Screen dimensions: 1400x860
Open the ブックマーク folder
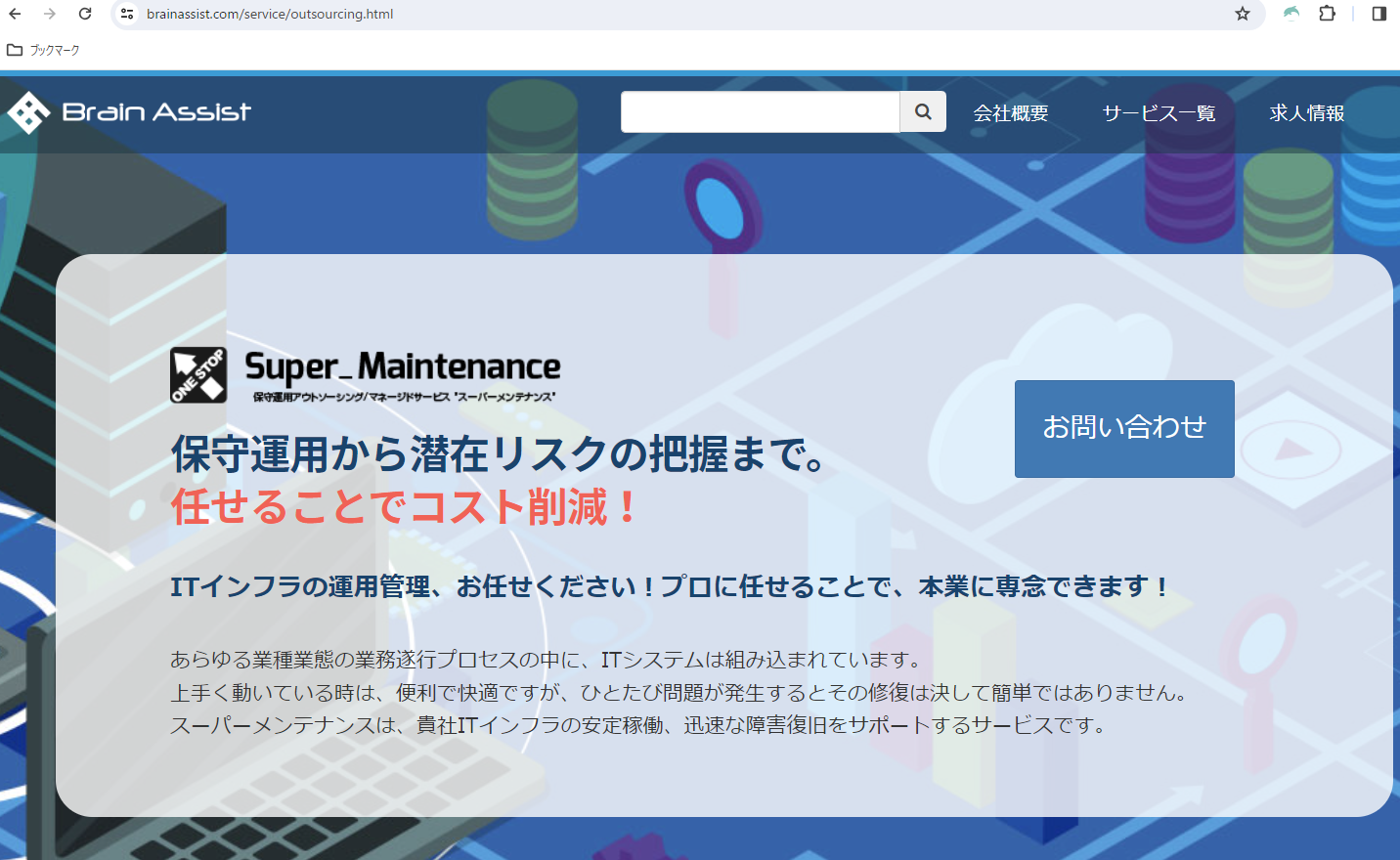click(43, 50)
